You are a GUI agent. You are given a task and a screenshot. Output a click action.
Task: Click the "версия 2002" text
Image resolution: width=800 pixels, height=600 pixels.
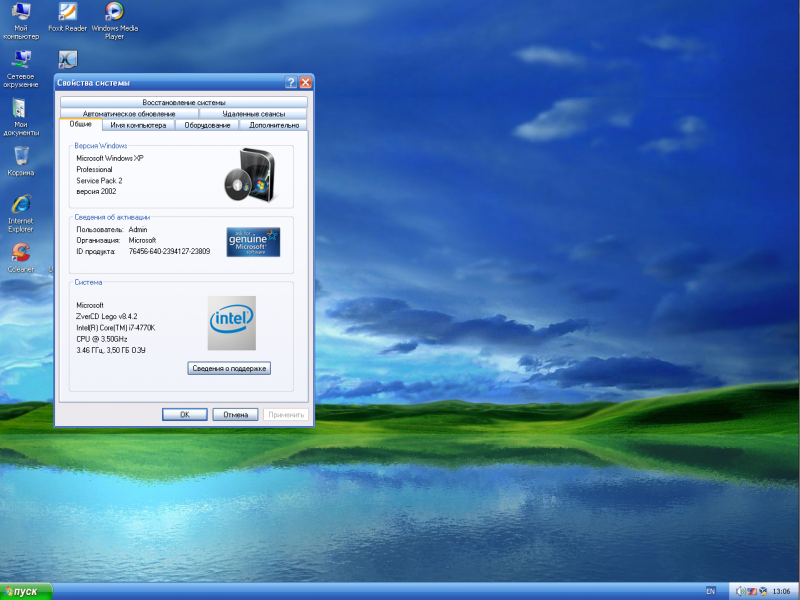[96, 191]
